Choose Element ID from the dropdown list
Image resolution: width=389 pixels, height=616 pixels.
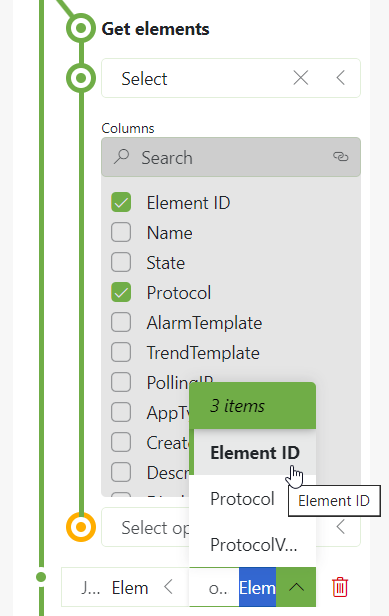[x=253, y=453]
